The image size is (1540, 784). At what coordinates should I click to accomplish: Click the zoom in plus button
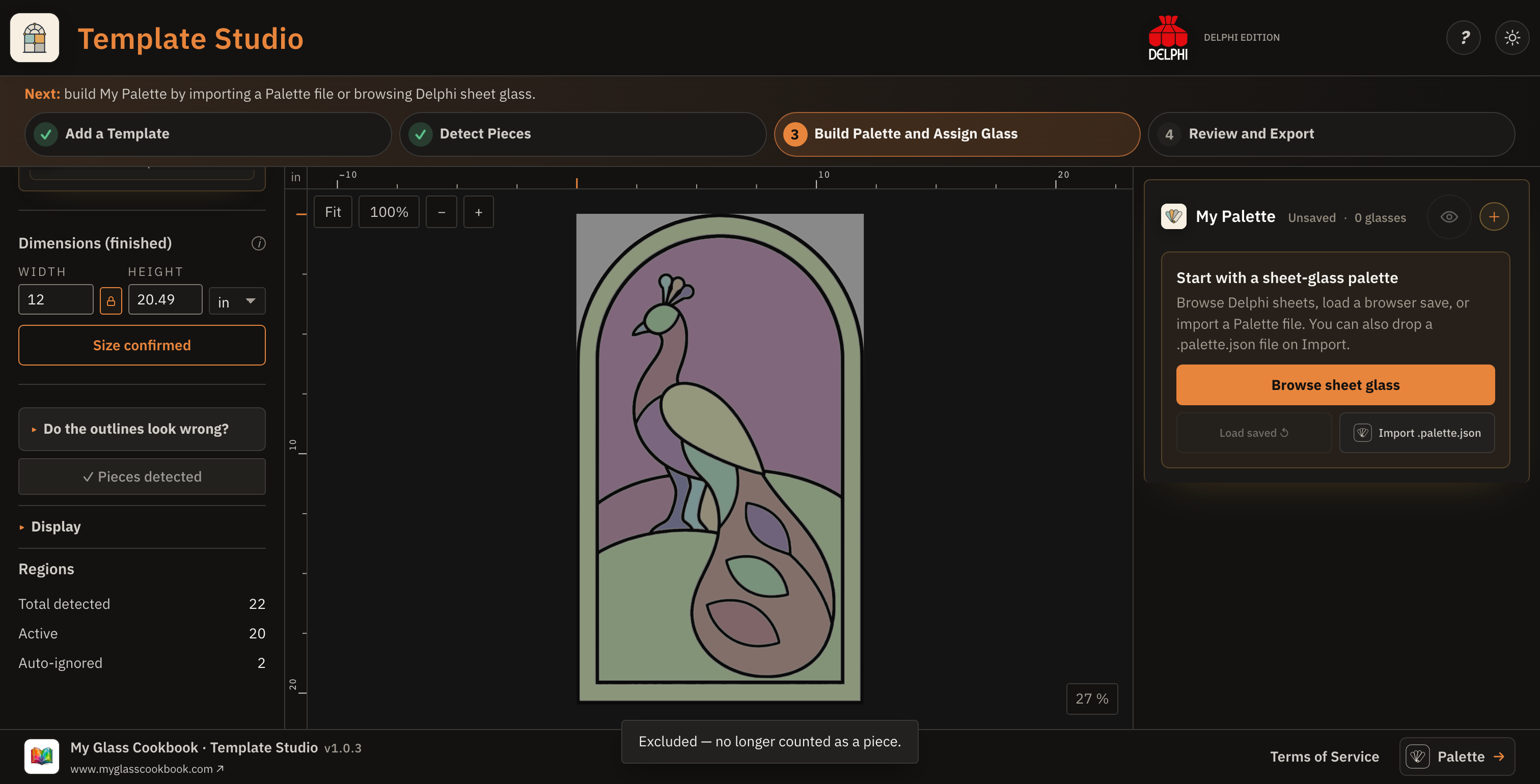[478, 212]
